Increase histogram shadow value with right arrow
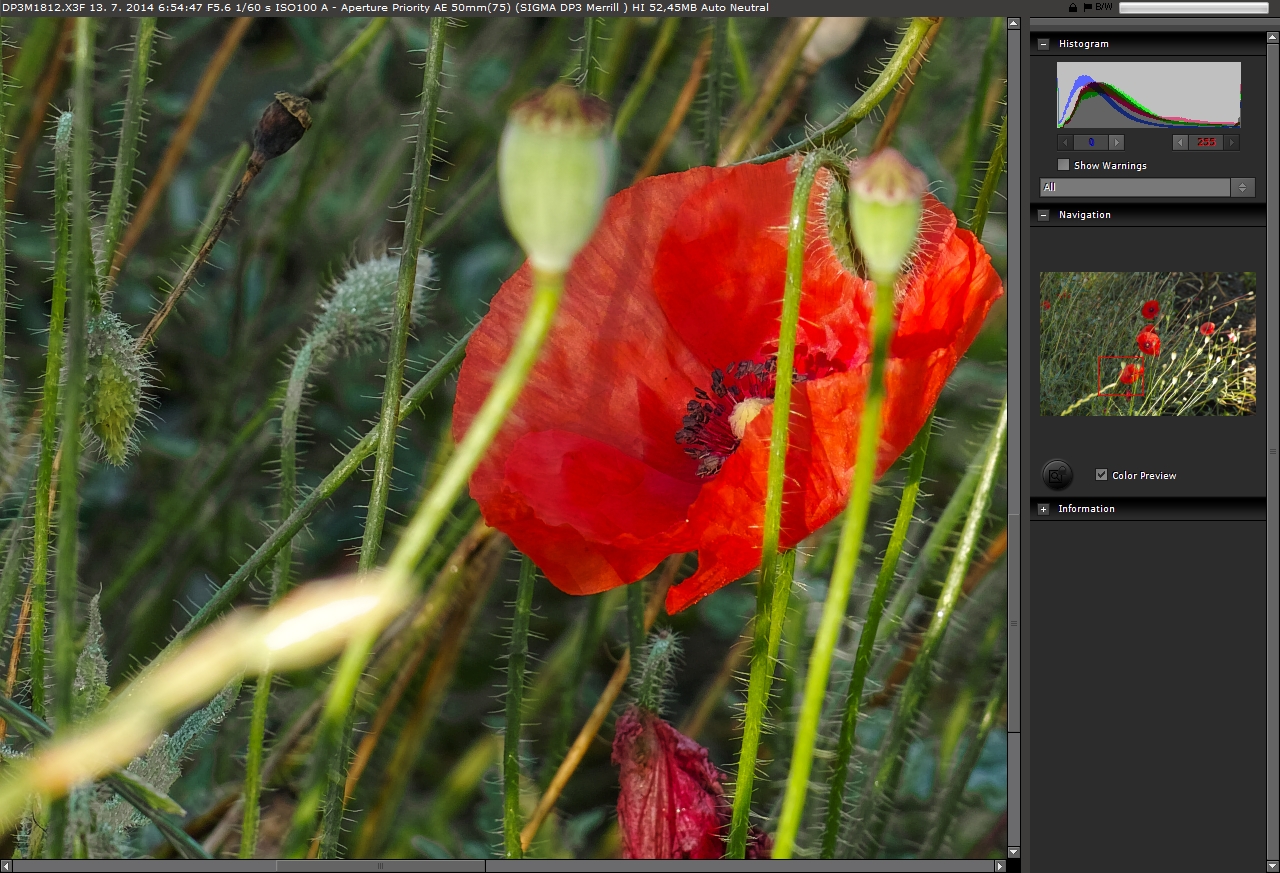 pos(1116,142)
